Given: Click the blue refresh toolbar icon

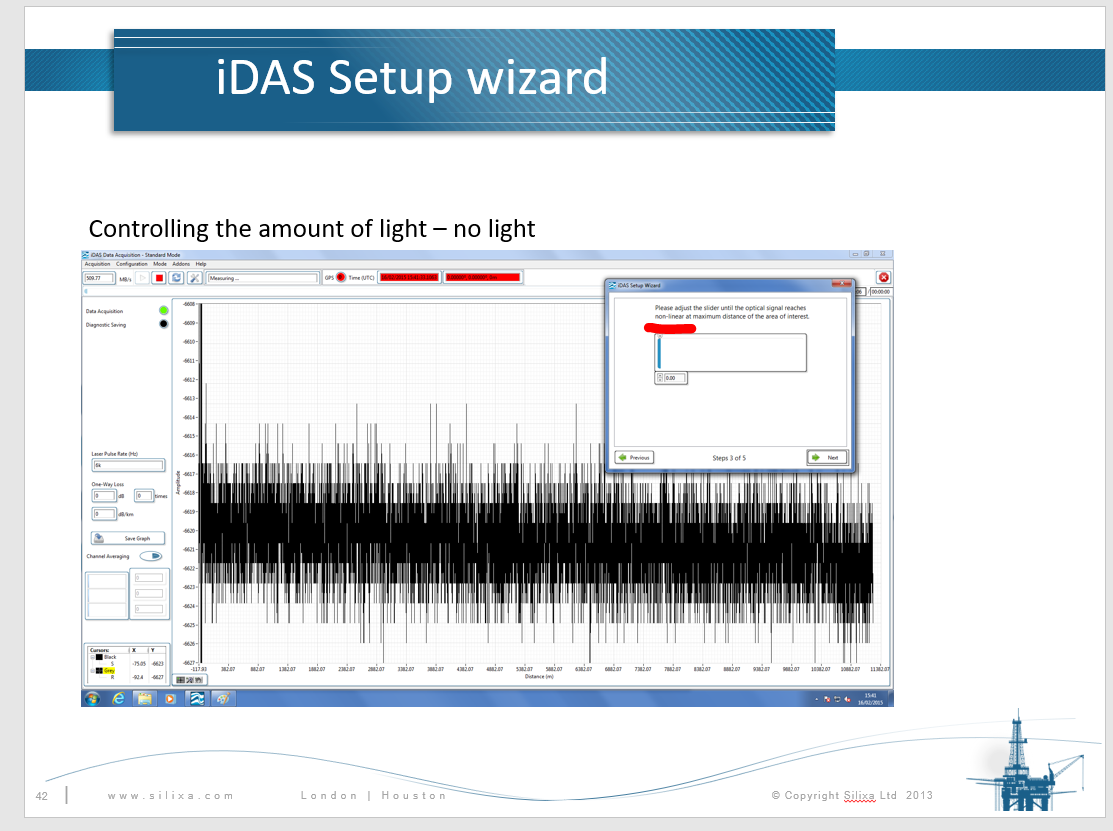Looking at the screenshot, I should (x=177, y=278).
